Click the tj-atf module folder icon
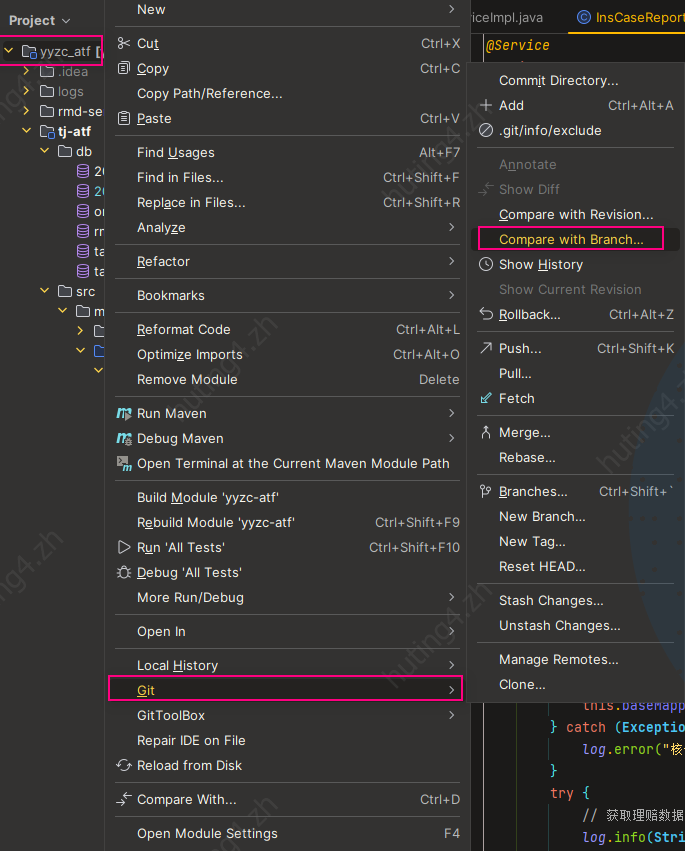The image size is (685, 851). (x=47, y=131)
